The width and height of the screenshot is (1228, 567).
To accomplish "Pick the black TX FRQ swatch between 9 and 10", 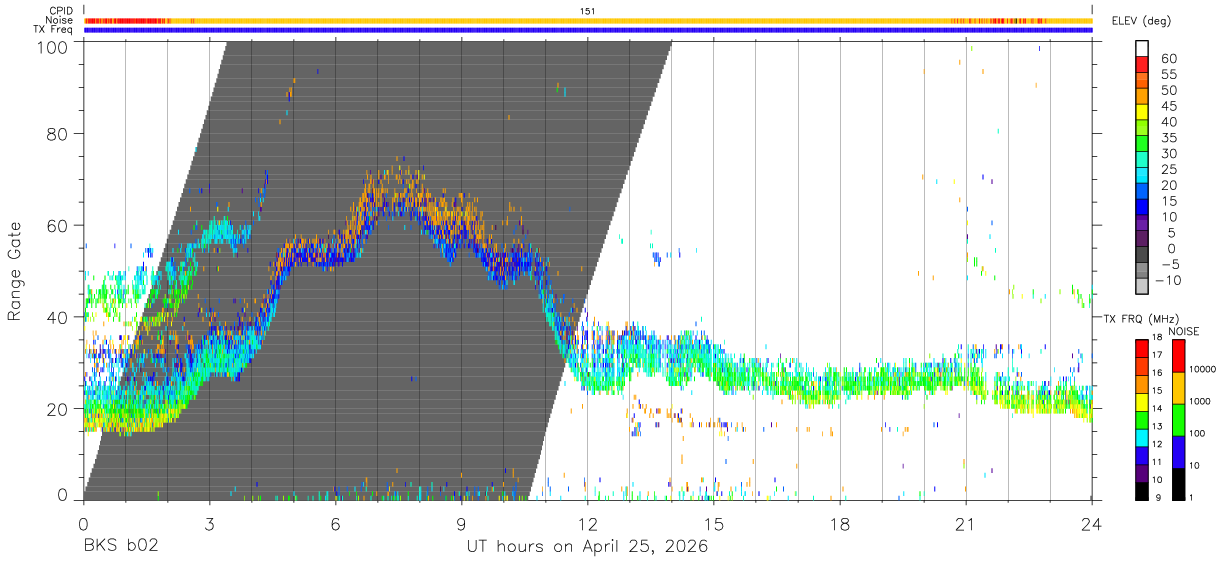I will (x=1141, y=489).
